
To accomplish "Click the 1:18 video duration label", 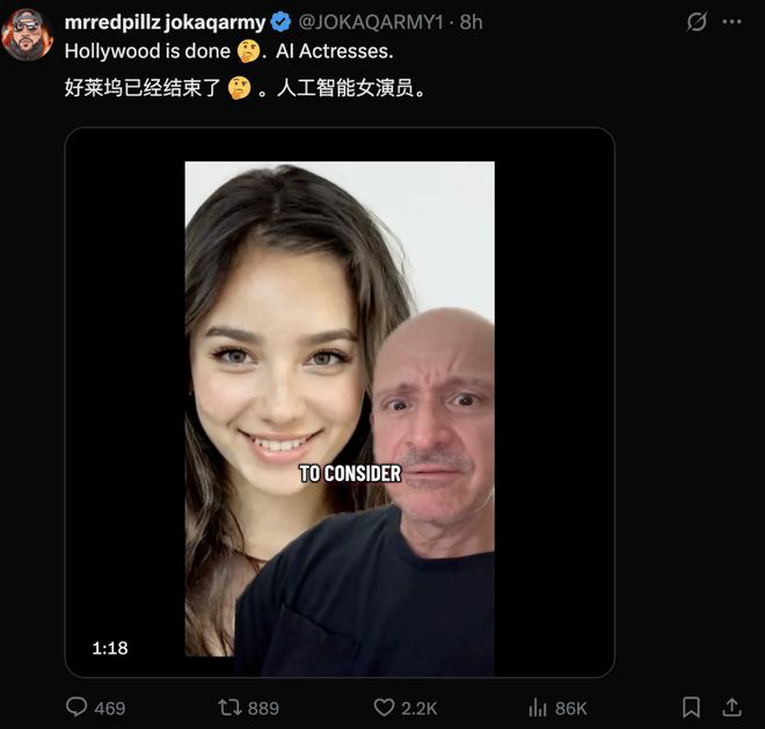I will click(x=110, y=648).
